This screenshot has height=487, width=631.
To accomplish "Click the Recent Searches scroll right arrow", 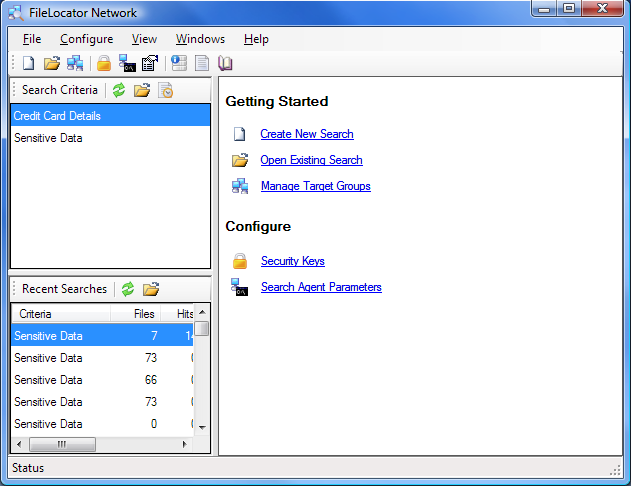I will pyautogui.click(x=185, y=444).
